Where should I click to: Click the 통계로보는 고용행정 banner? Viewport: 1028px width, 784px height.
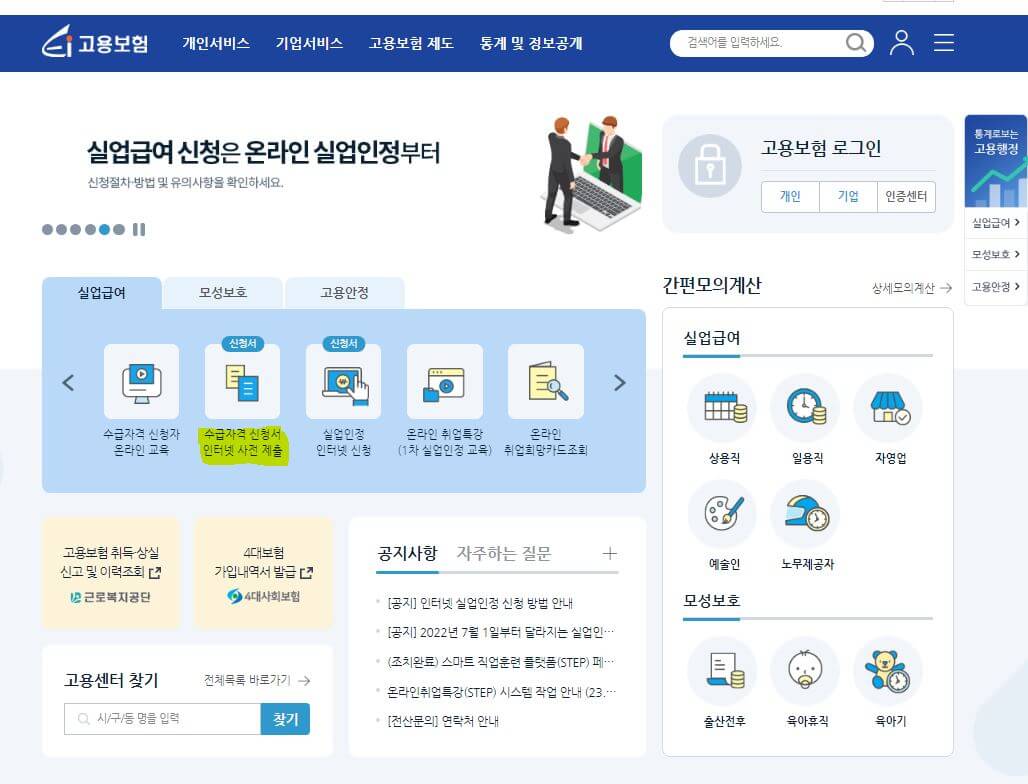tap(995, 161)
